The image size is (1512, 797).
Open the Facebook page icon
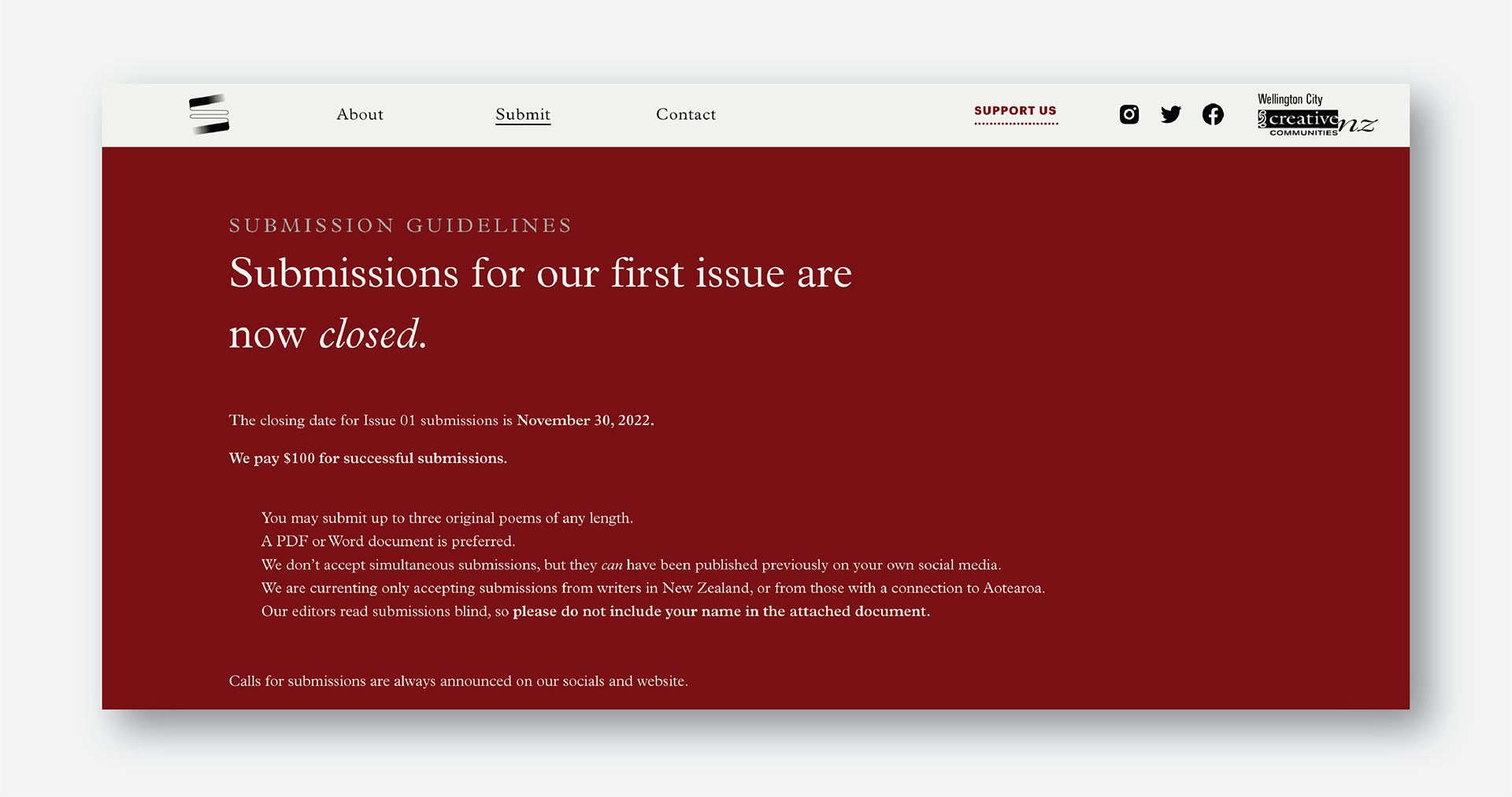1213,114
